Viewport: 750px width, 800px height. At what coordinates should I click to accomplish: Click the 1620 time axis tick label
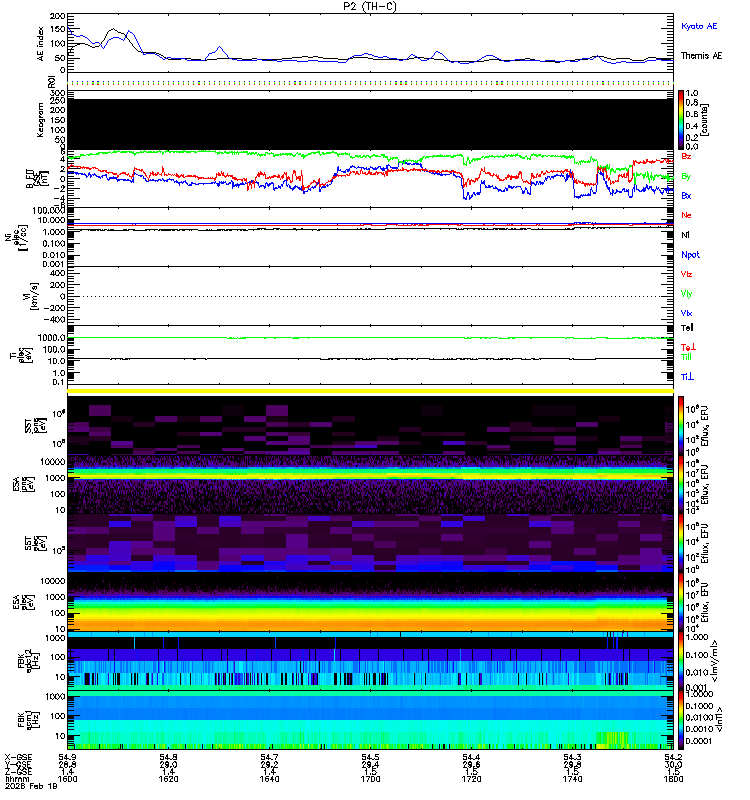pyautogui.click(x=168, y=779)
